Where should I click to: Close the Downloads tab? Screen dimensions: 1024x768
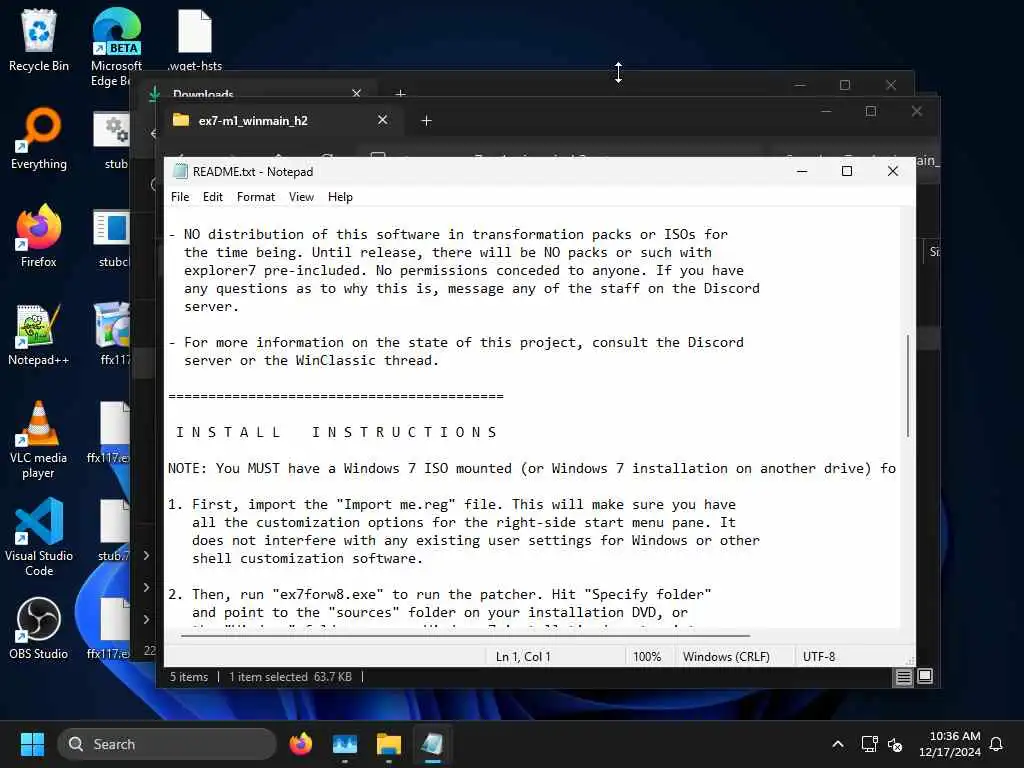357,93
